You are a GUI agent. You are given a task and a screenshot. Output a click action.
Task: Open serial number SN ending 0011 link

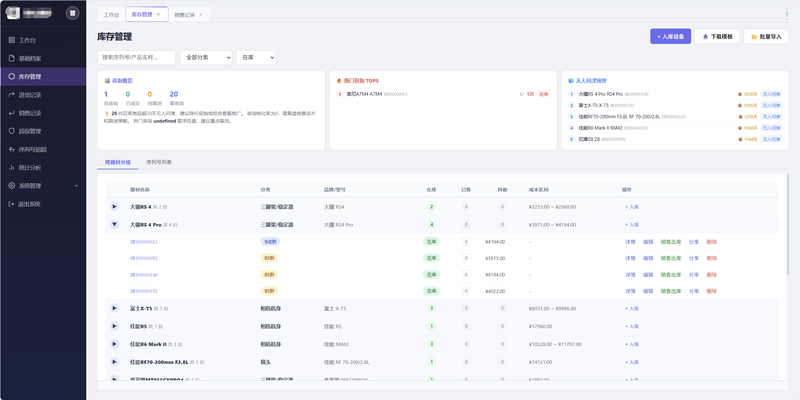click(144, 242)
